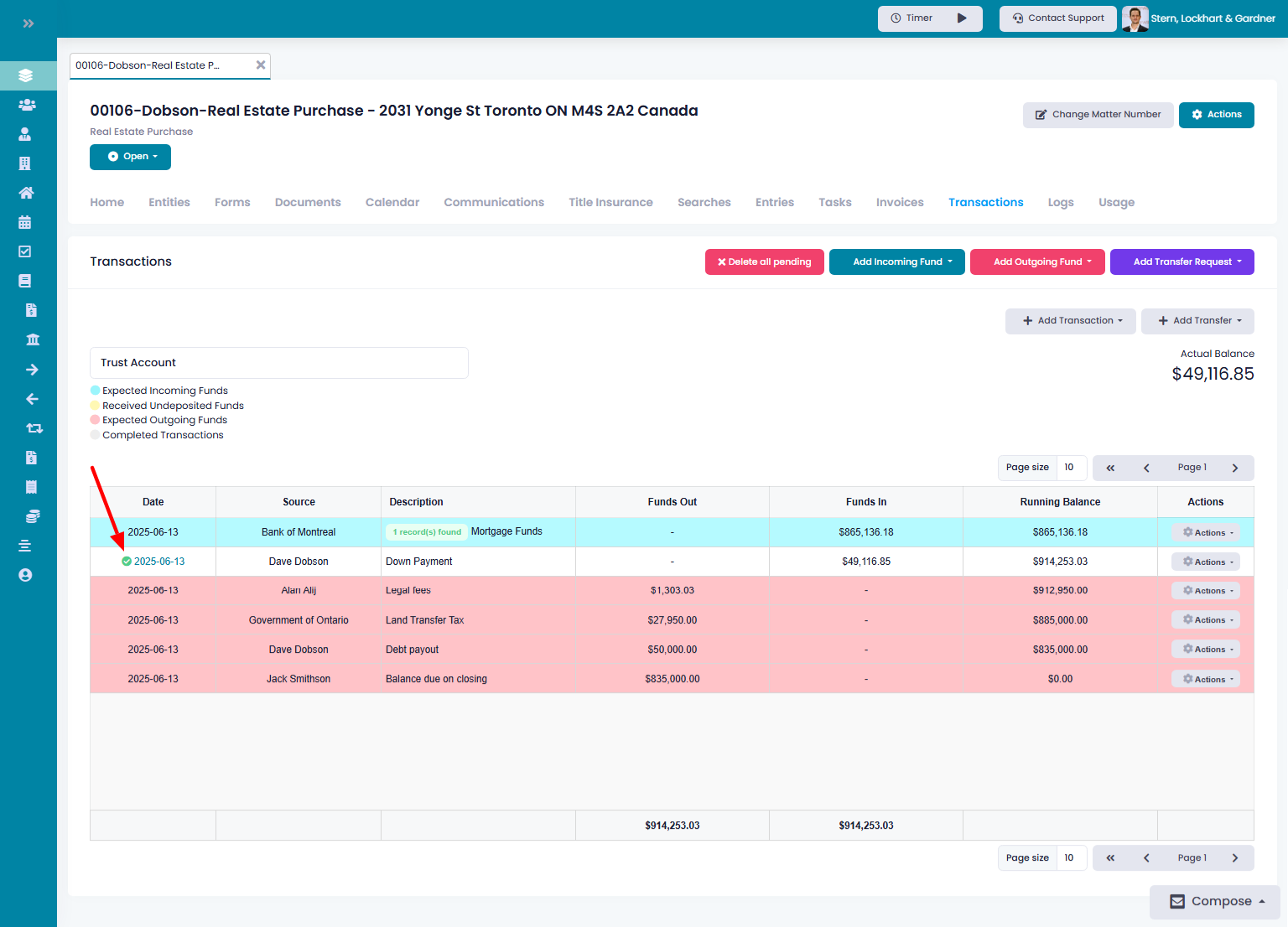Viewport: 1288px width, 927px height.
Task: Sort by Running Balance column header
Action: 1060,502
